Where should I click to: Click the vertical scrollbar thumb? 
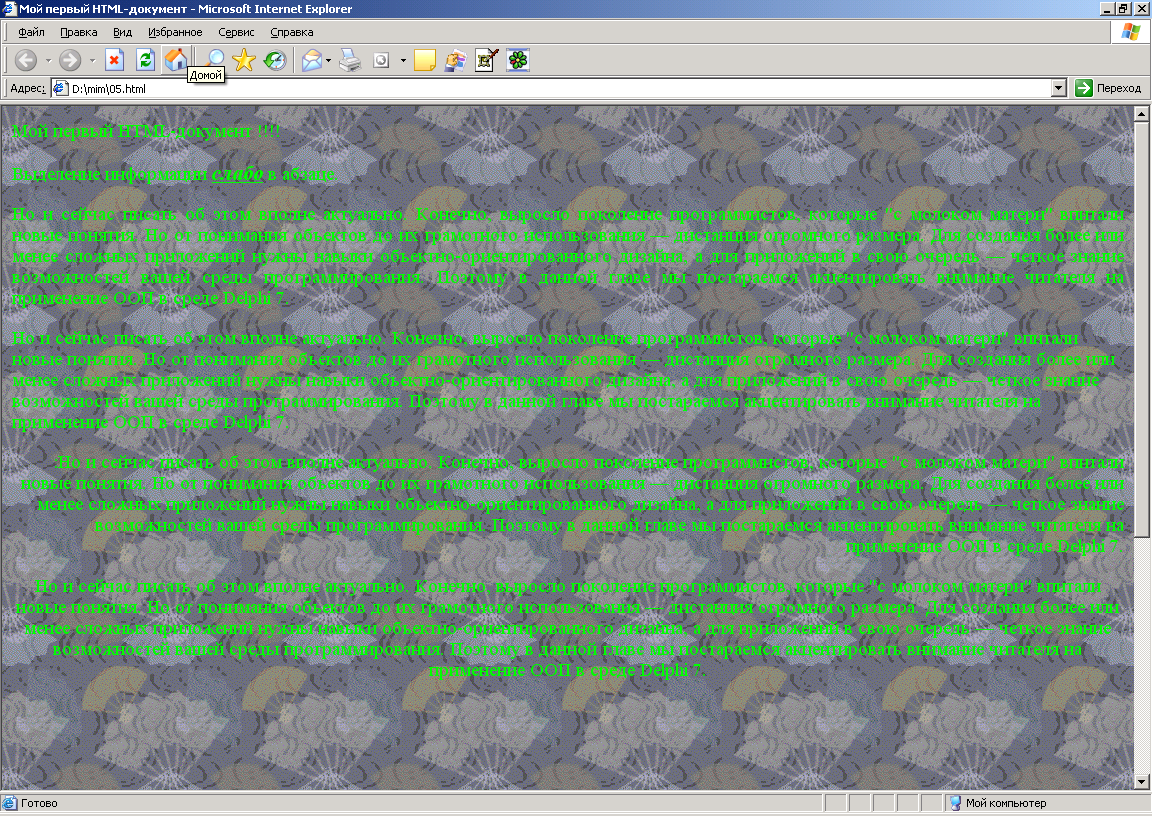point(1141,330)
